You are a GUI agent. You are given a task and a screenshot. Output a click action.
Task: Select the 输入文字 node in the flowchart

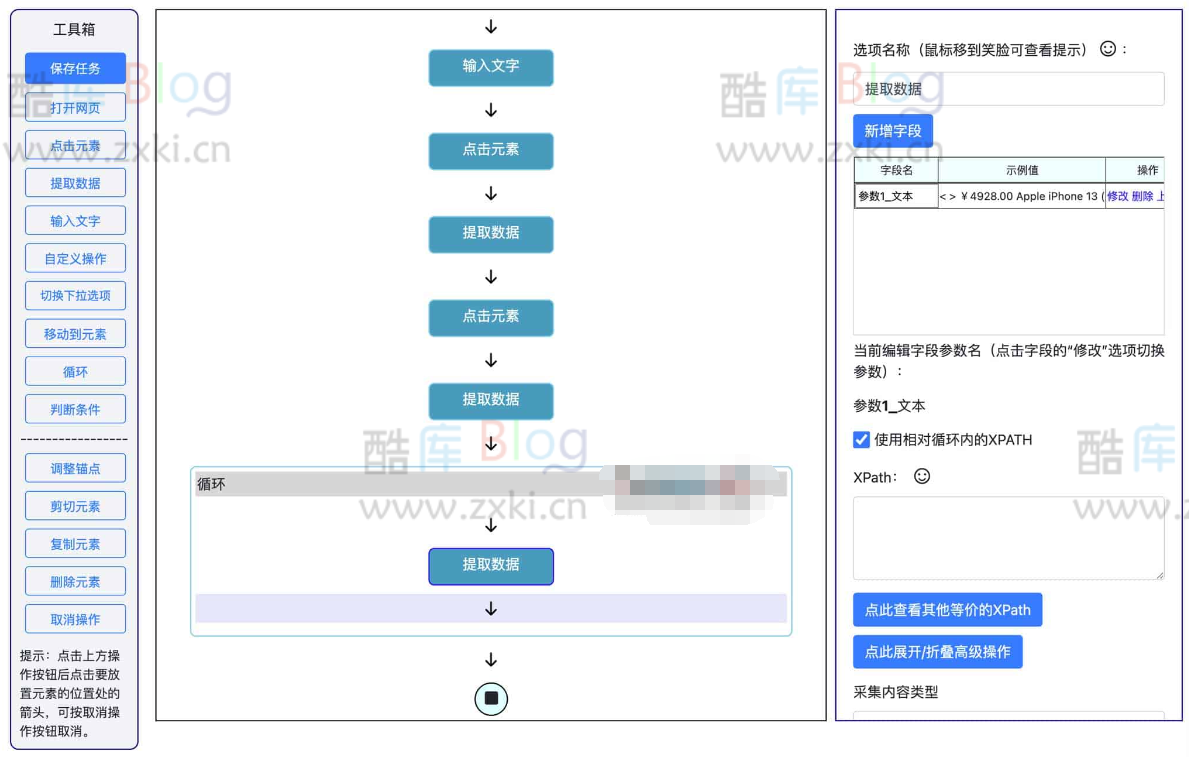point(491,68)
